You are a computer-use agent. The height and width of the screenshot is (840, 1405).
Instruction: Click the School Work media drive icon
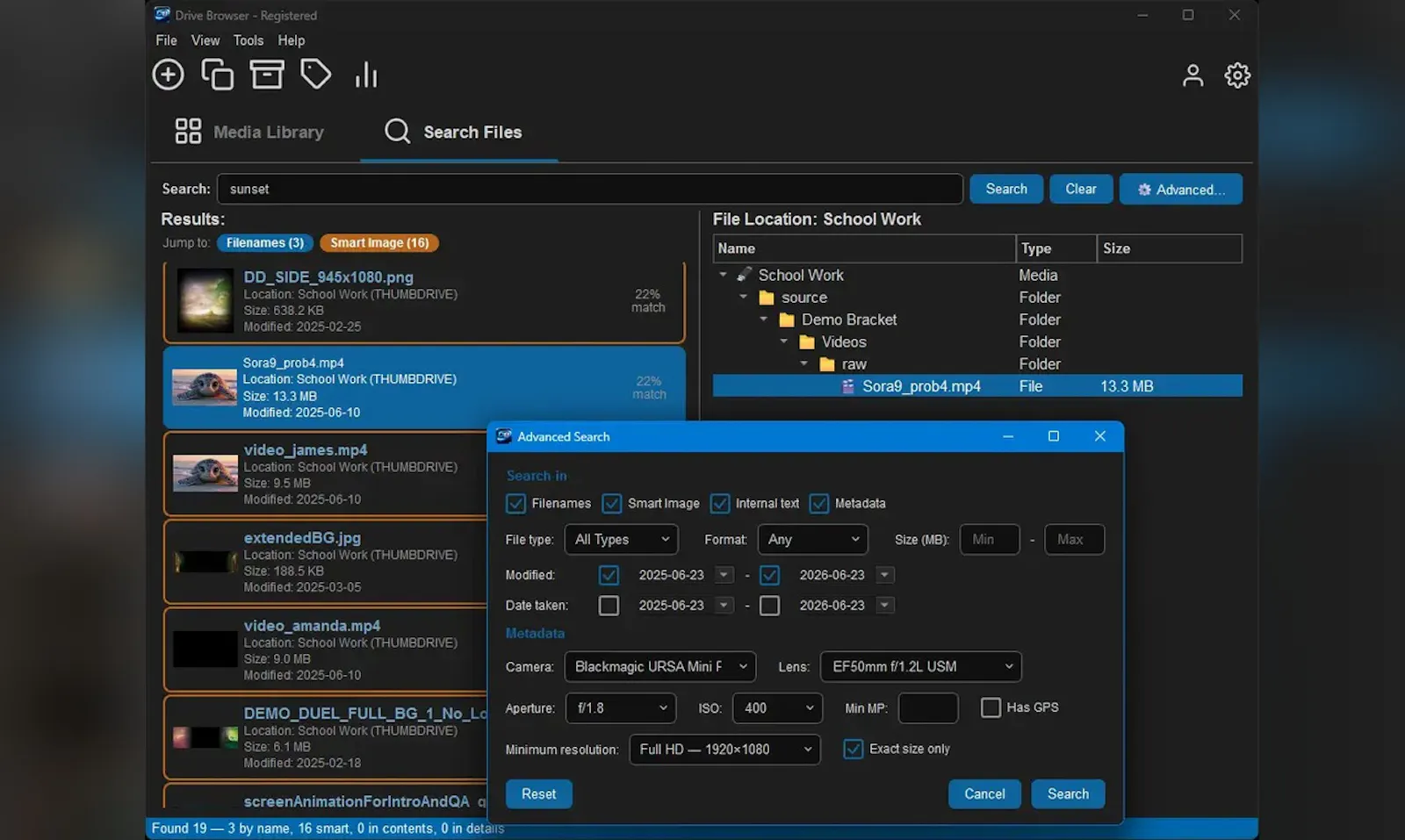pos(745,275)
